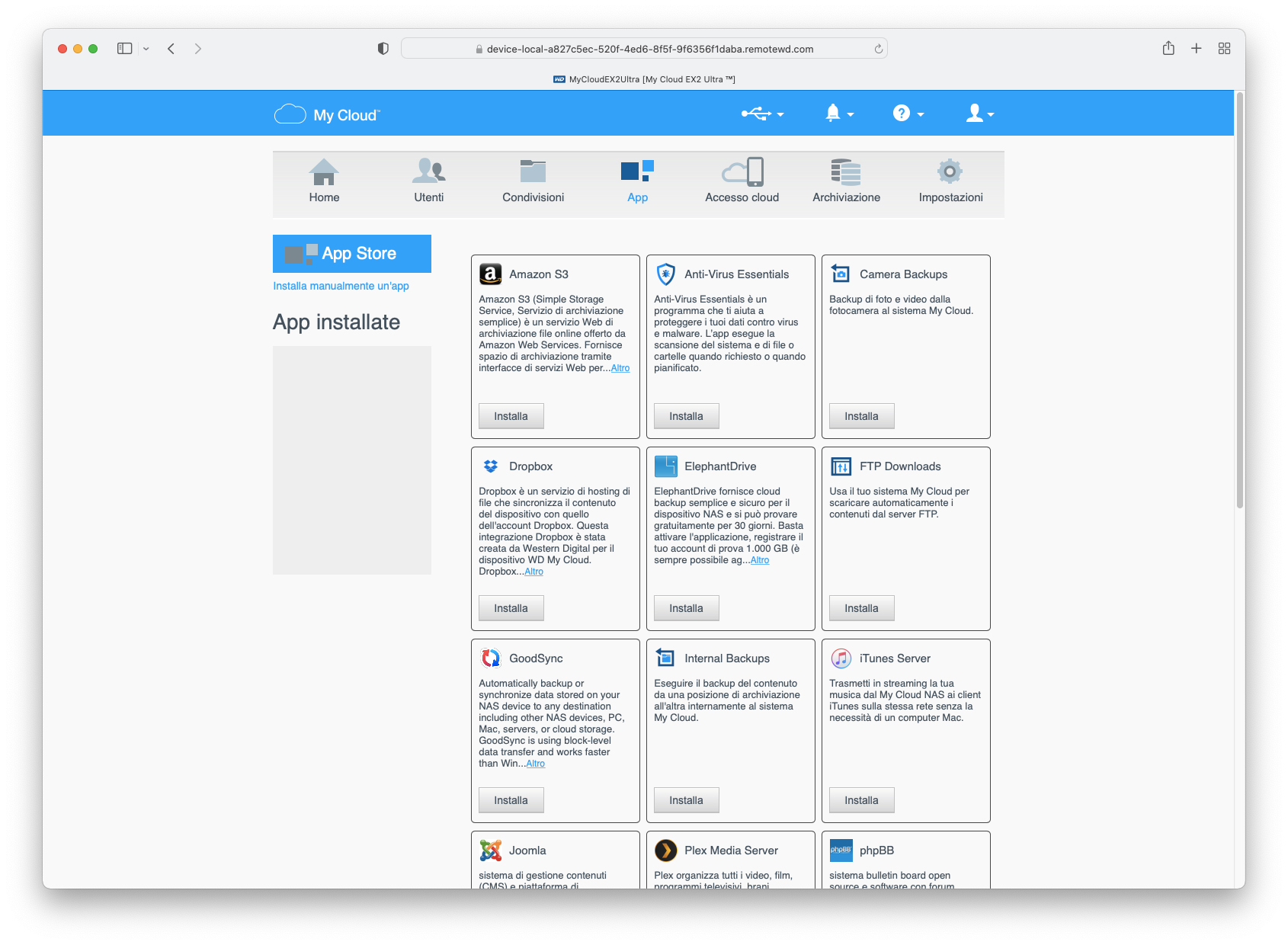
Task: Click the page's vertical scrollbar
Action: tap(1240, 300)
